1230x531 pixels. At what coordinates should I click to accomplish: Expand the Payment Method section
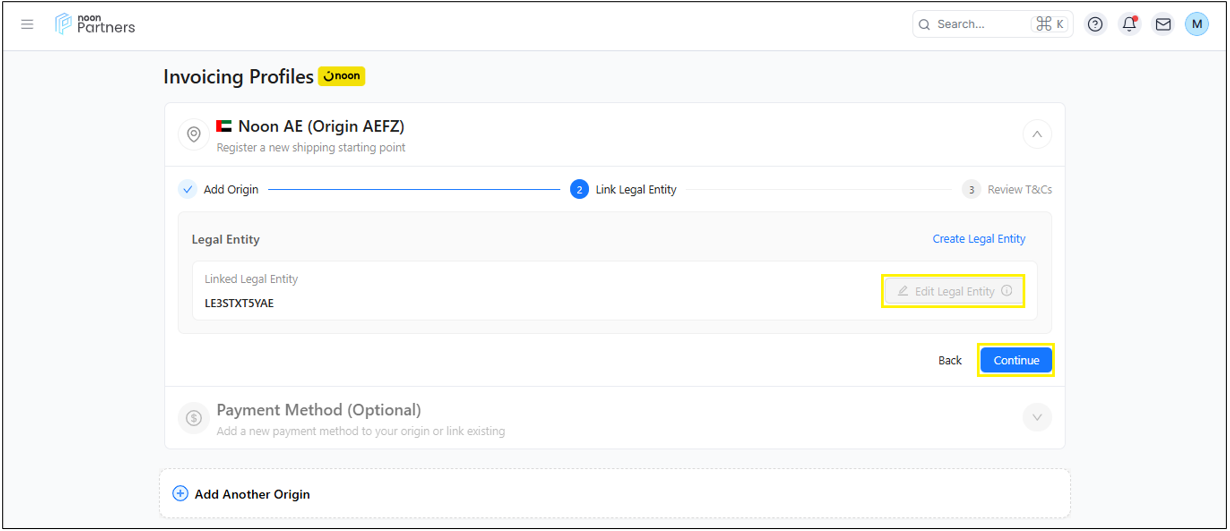[1037, 417]
